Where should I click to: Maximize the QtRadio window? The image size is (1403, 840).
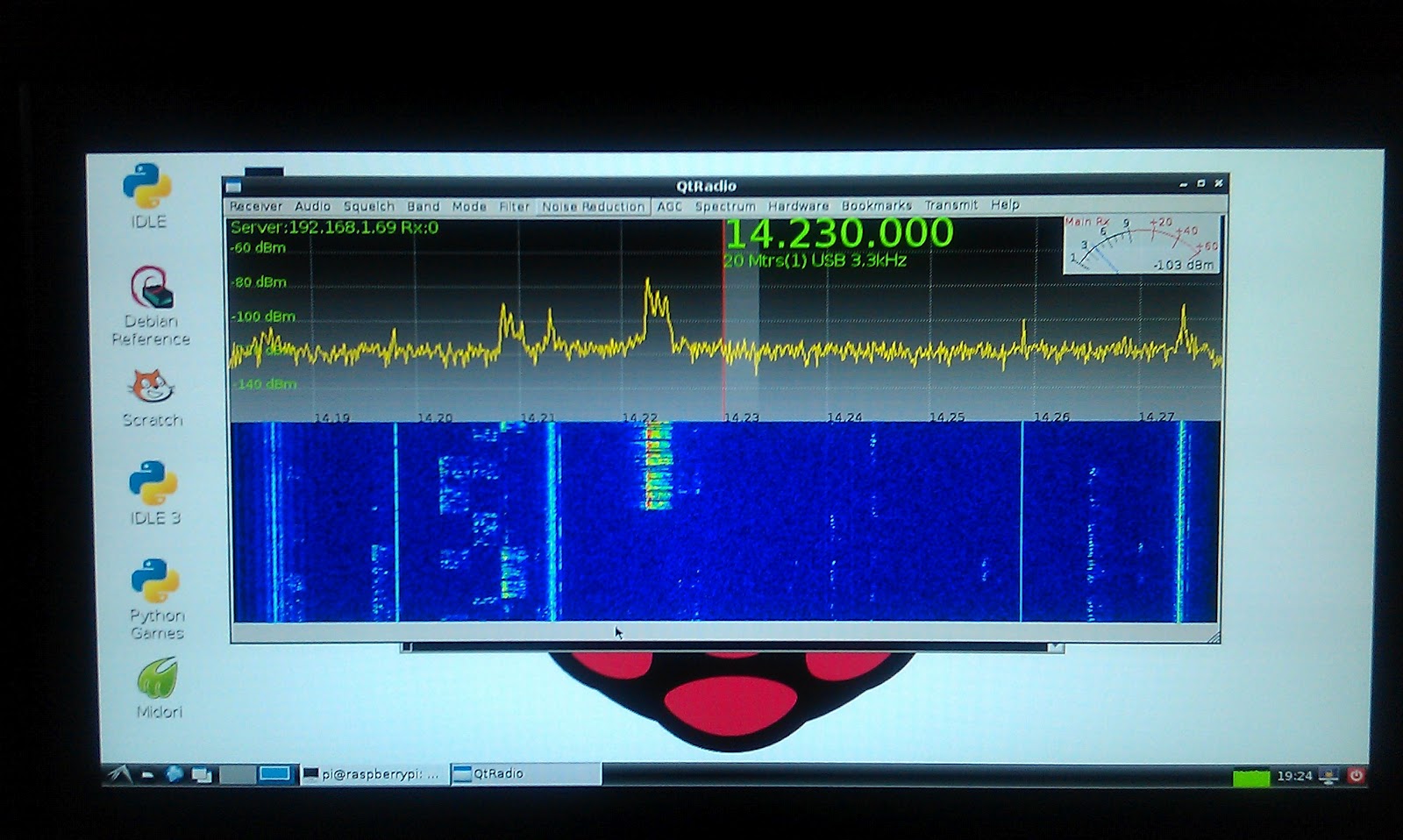pos(1200,183)
